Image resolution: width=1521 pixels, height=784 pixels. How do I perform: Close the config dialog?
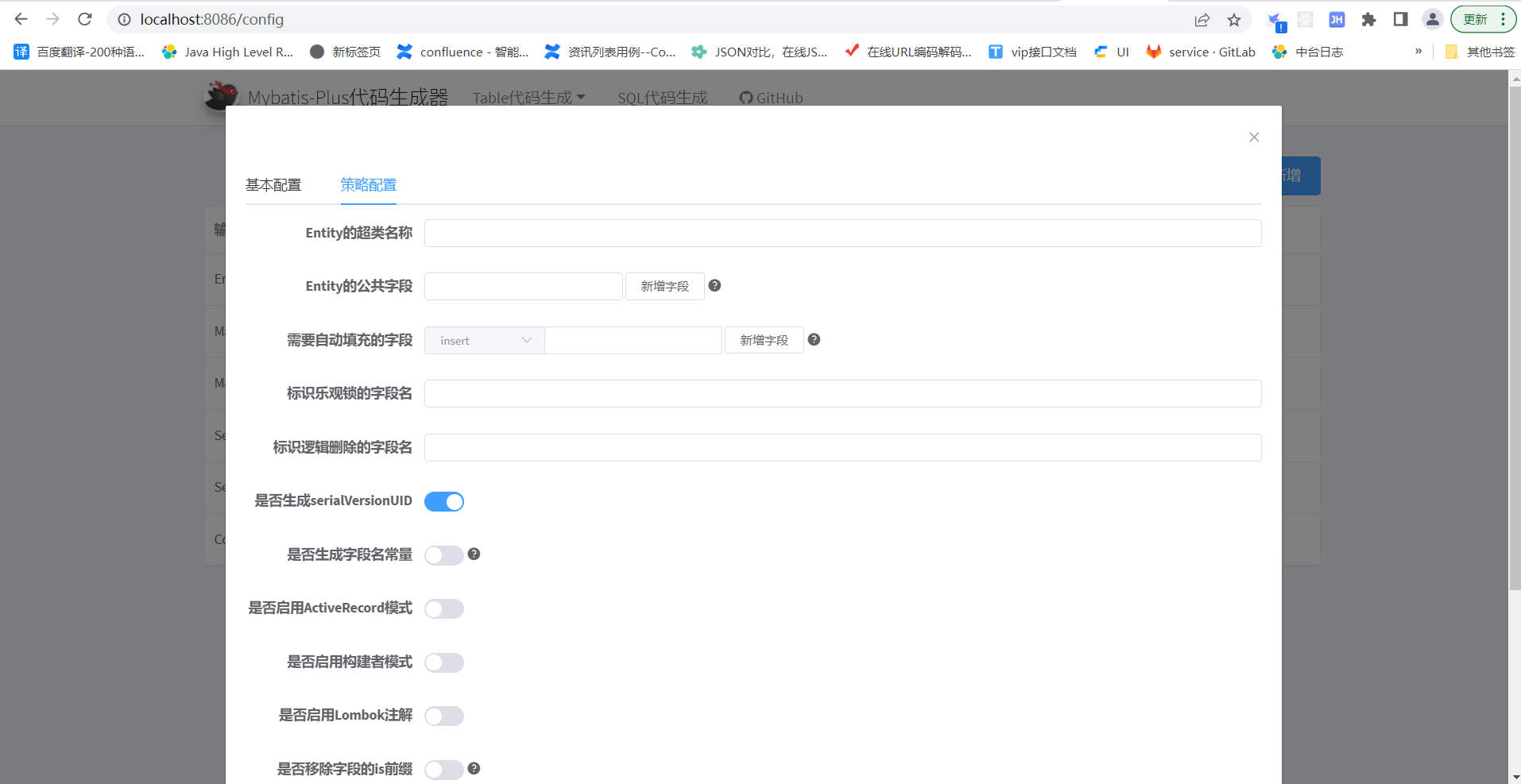[1254, 137]
